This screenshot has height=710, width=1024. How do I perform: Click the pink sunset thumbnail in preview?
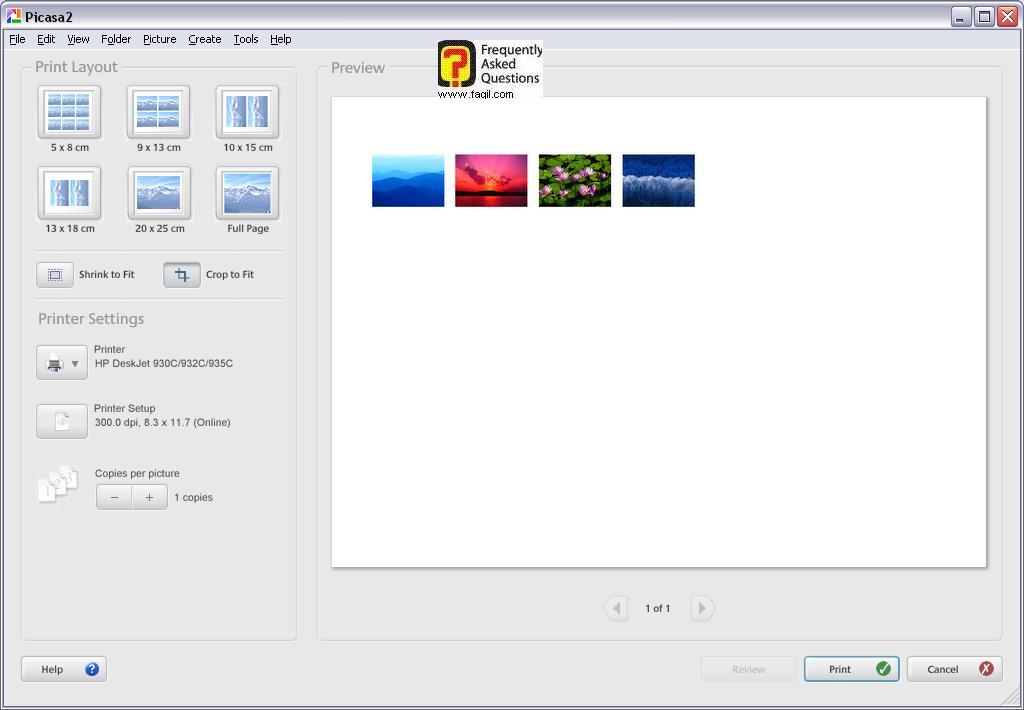click(x=491, y=181)
